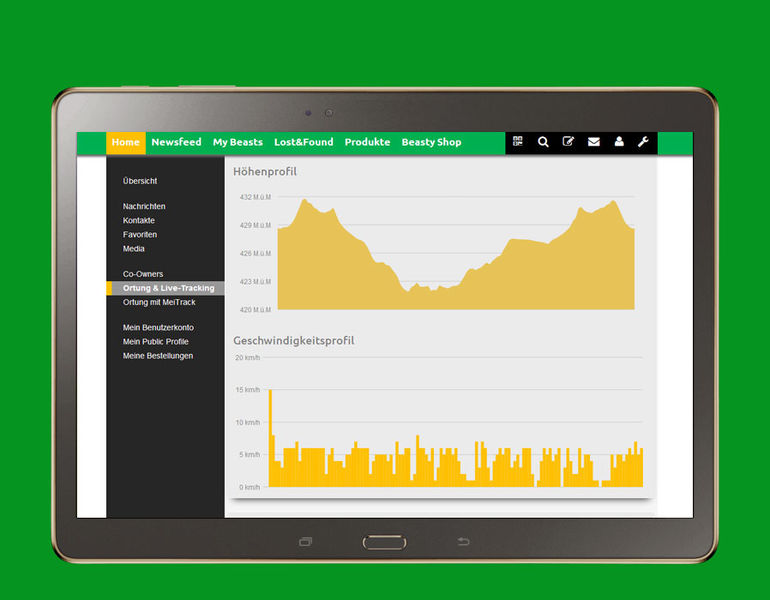The height and width of the screenshot is (600, 770).
Task: Click the 429 M.ü.M axis label
Action: coord(255,225)
